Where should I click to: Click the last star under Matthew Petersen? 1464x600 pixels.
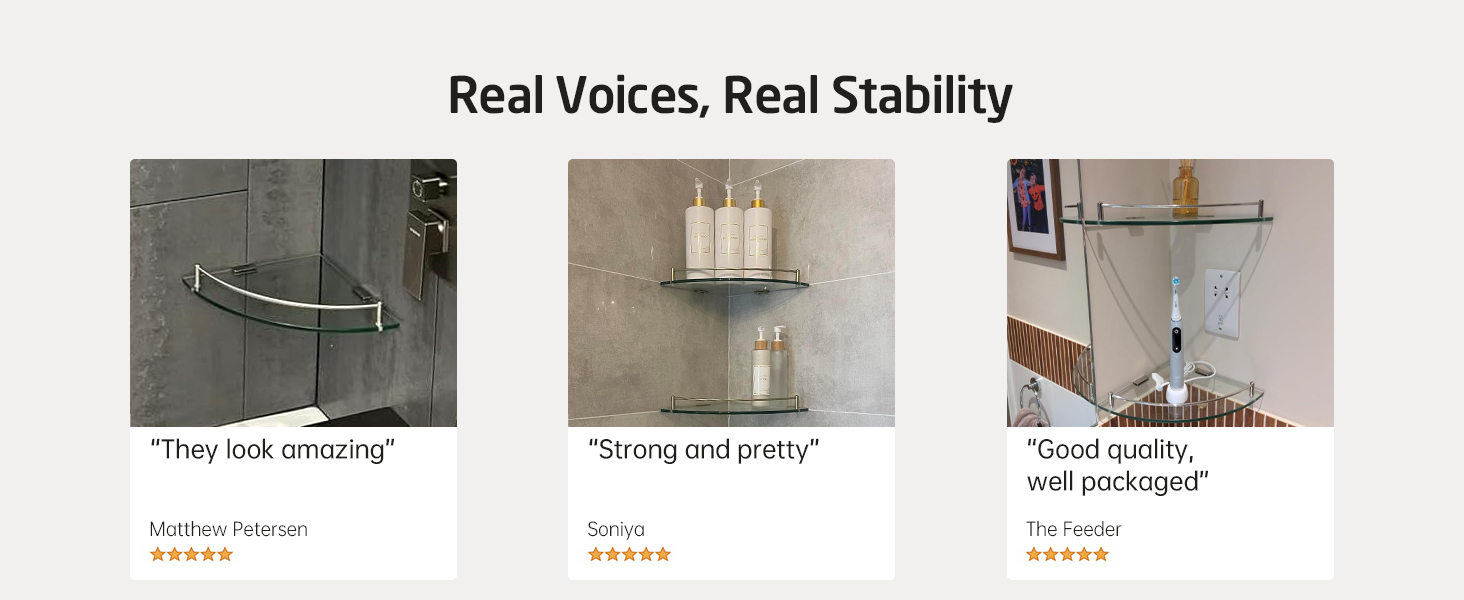pos(225,554)
